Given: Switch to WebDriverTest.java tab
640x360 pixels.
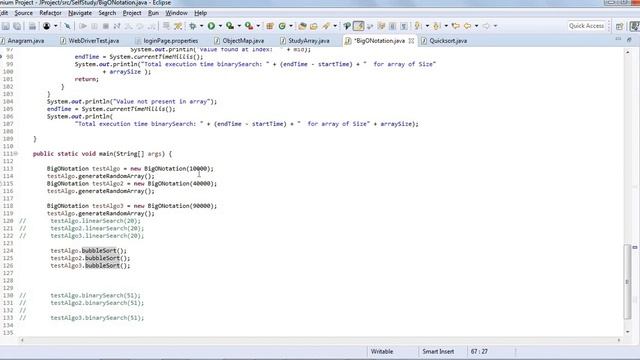Looking at the screenshot, I should click(x=94, y=41).
